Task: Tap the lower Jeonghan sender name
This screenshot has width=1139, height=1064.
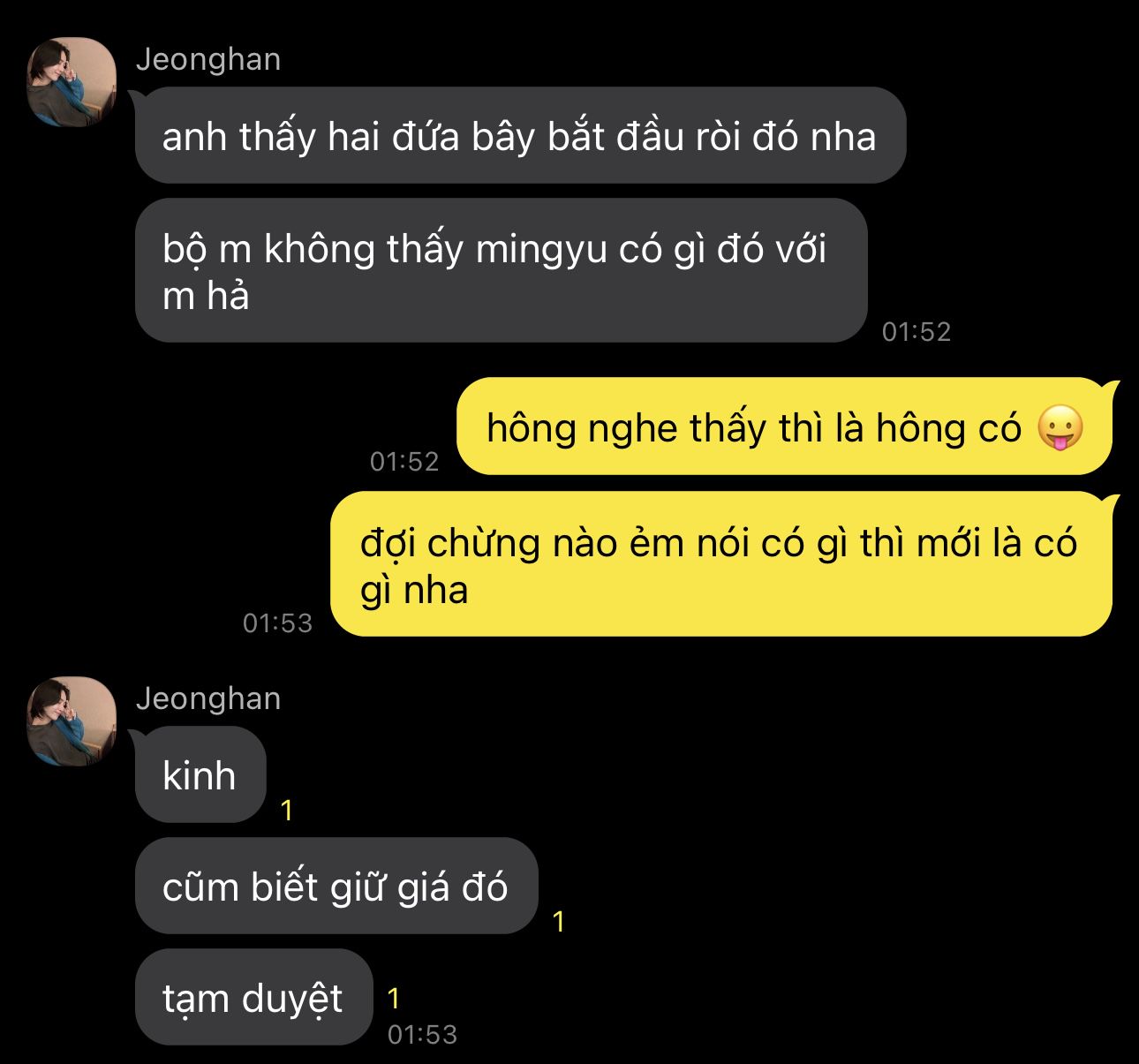Action: point(208,698)
